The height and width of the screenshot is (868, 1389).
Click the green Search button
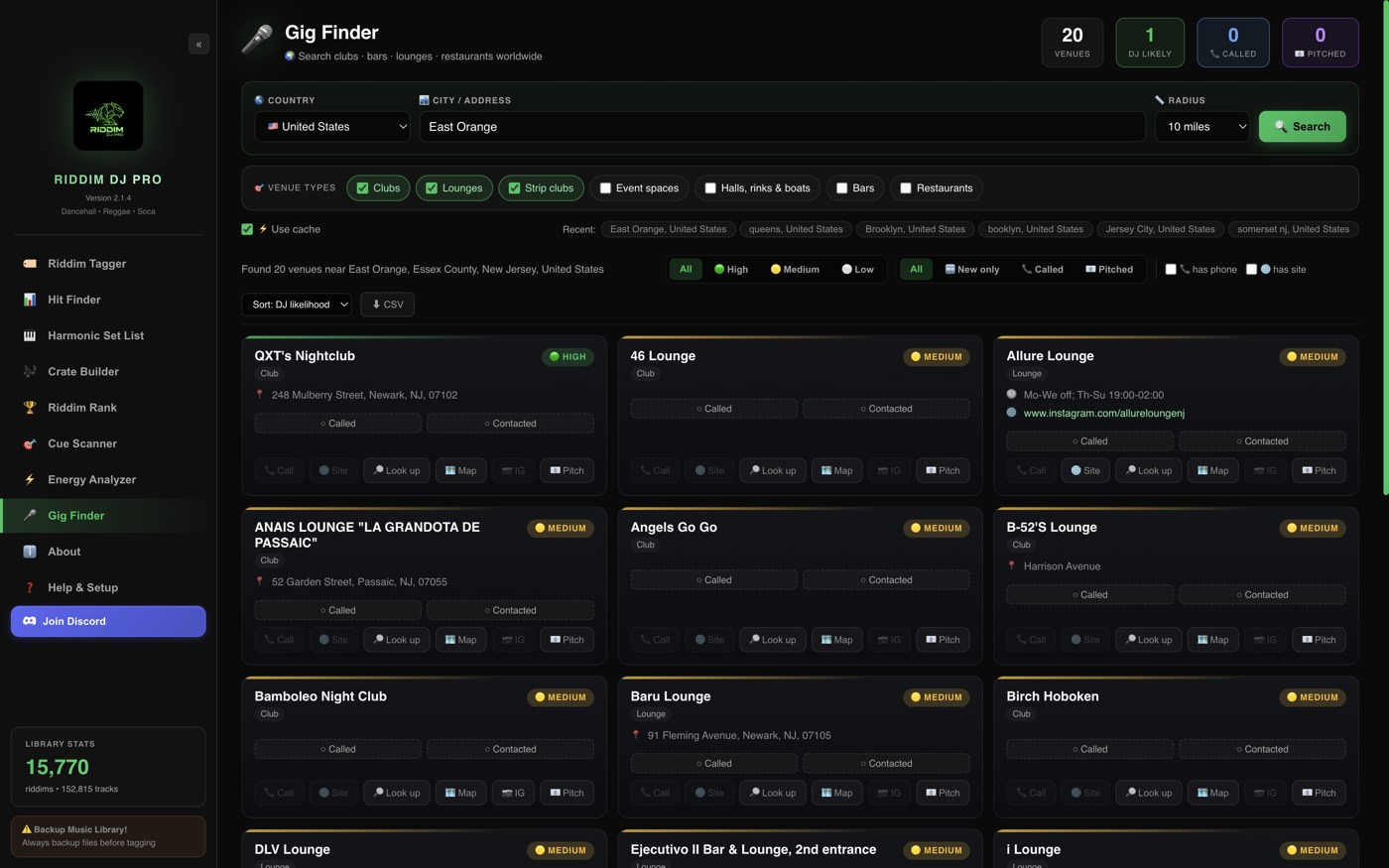[x=1302, y=127]
